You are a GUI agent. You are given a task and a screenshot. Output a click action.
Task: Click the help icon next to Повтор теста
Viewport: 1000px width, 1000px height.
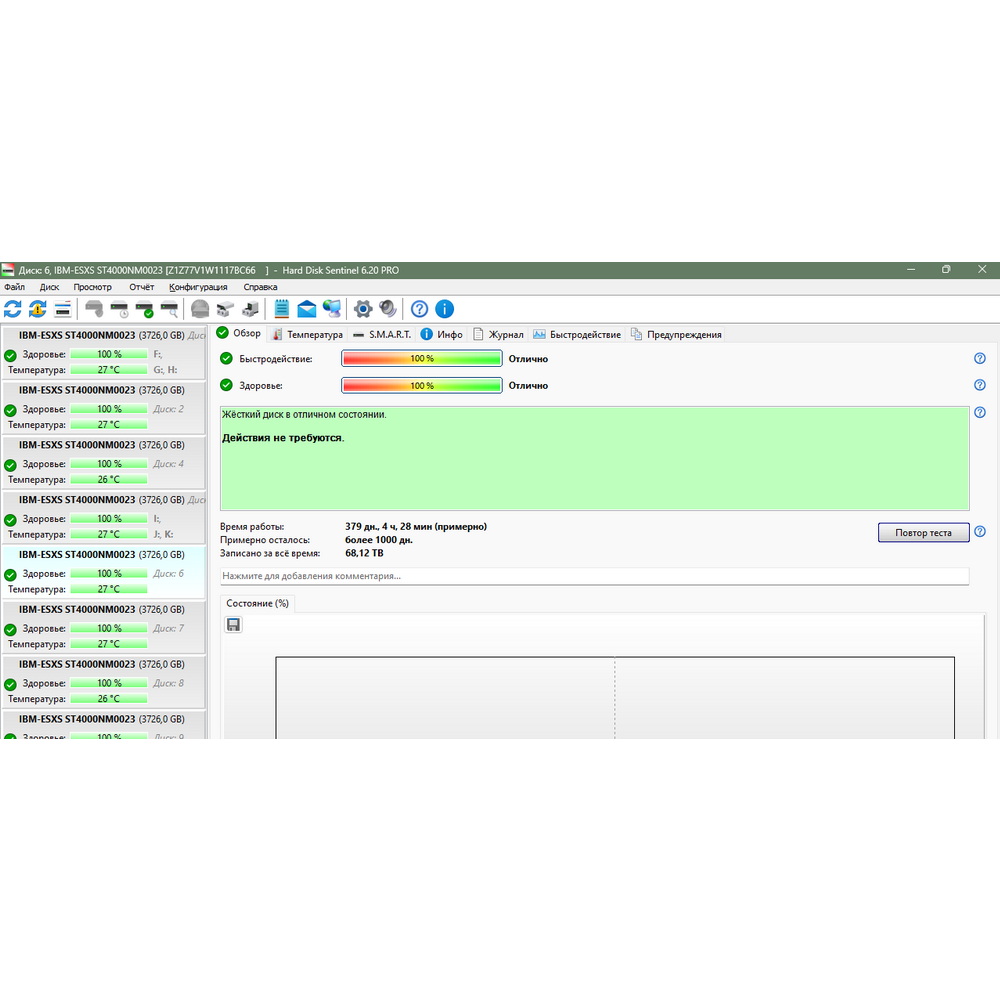pos(980,532)
